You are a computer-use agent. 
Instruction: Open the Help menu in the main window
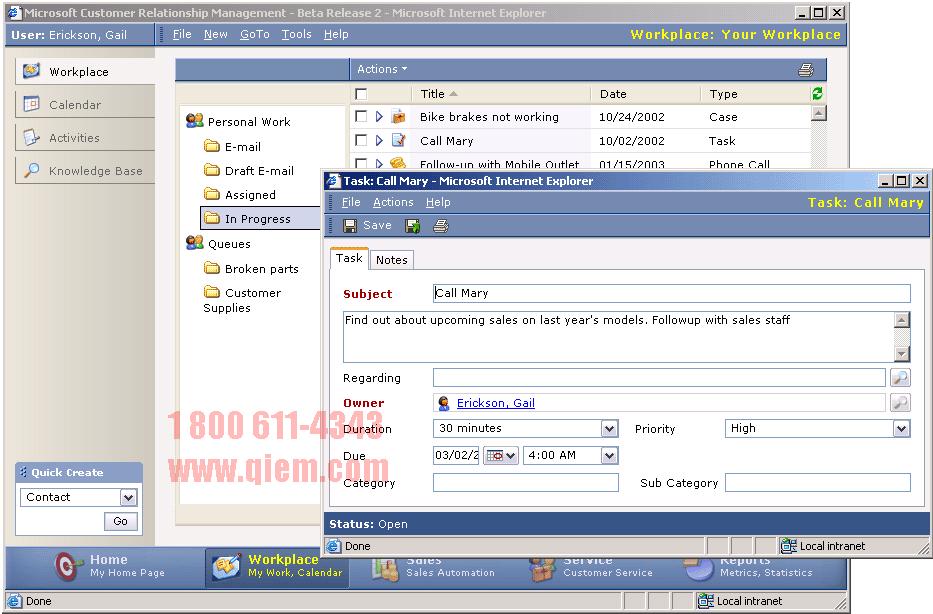point(336,35)
